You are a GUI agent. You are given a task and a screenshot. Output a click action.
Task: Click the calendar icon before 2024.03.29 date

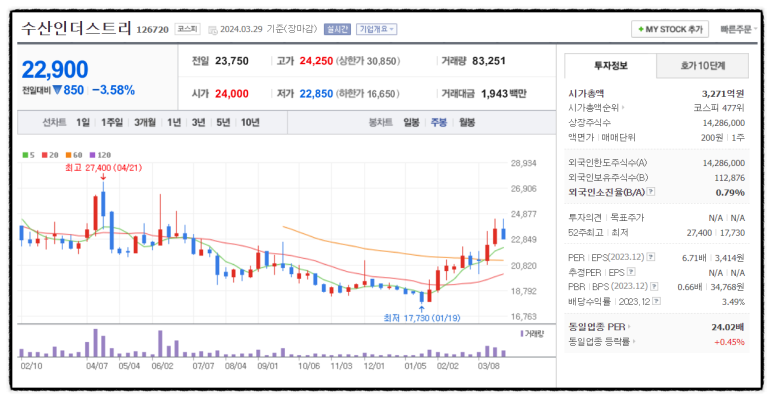(212, 30)
